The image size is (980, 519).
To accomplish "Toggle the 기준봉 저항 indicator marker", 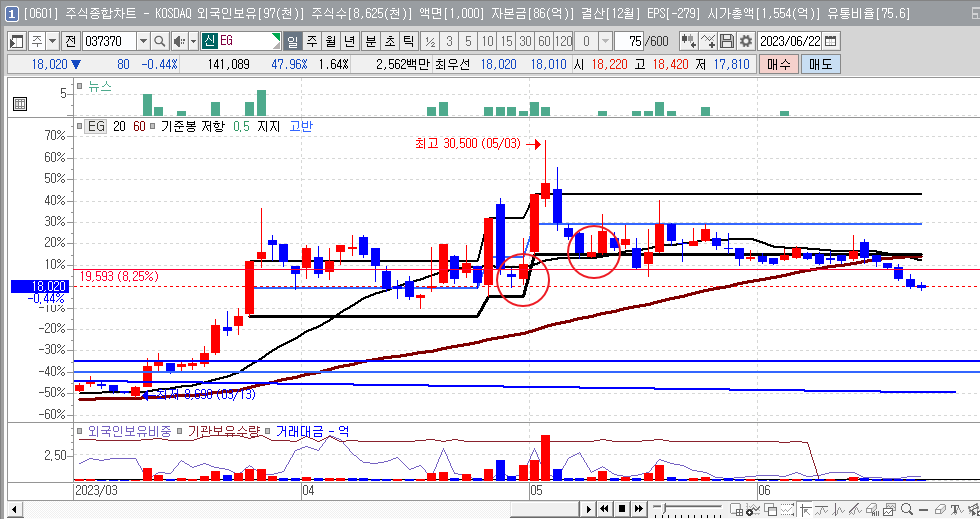I will pos(152,126).
